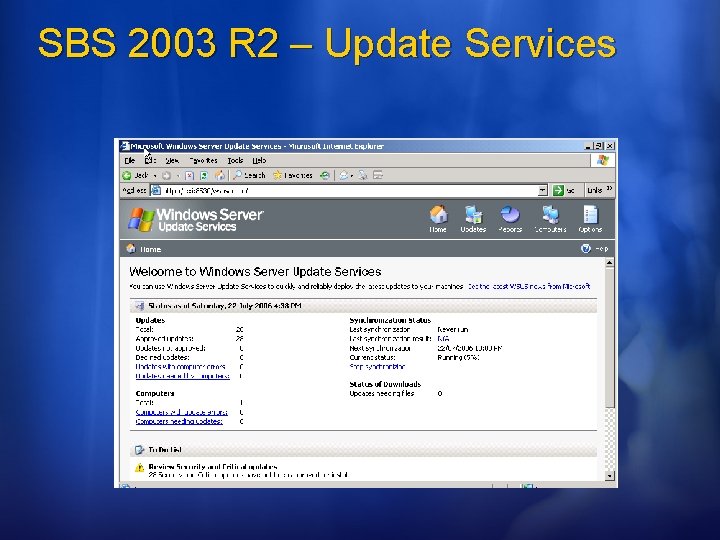Click the Stop synchronization link

tap(377, 366)
